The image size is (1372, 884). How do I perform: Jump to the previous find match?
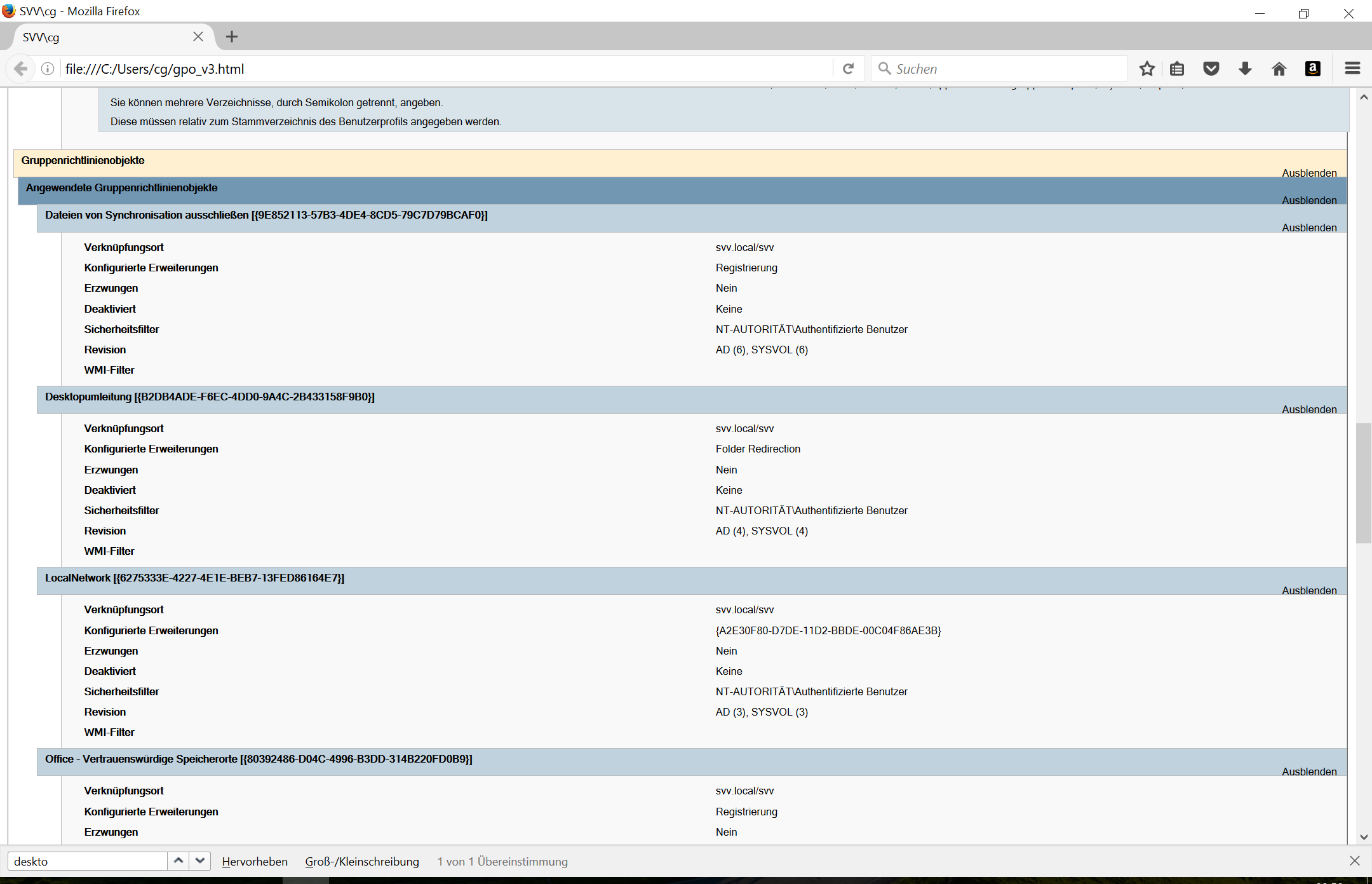click(x=178, y=860)
